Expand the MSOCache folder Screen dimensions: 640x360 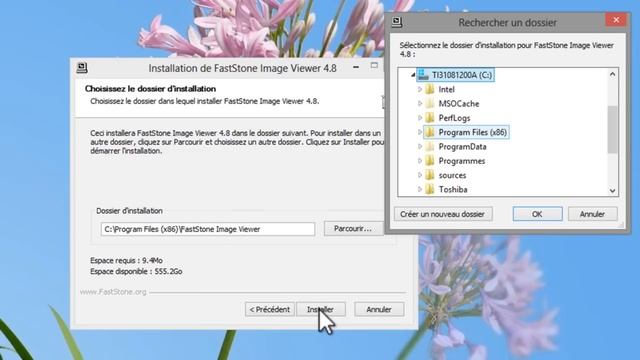(x=420, y=104)
